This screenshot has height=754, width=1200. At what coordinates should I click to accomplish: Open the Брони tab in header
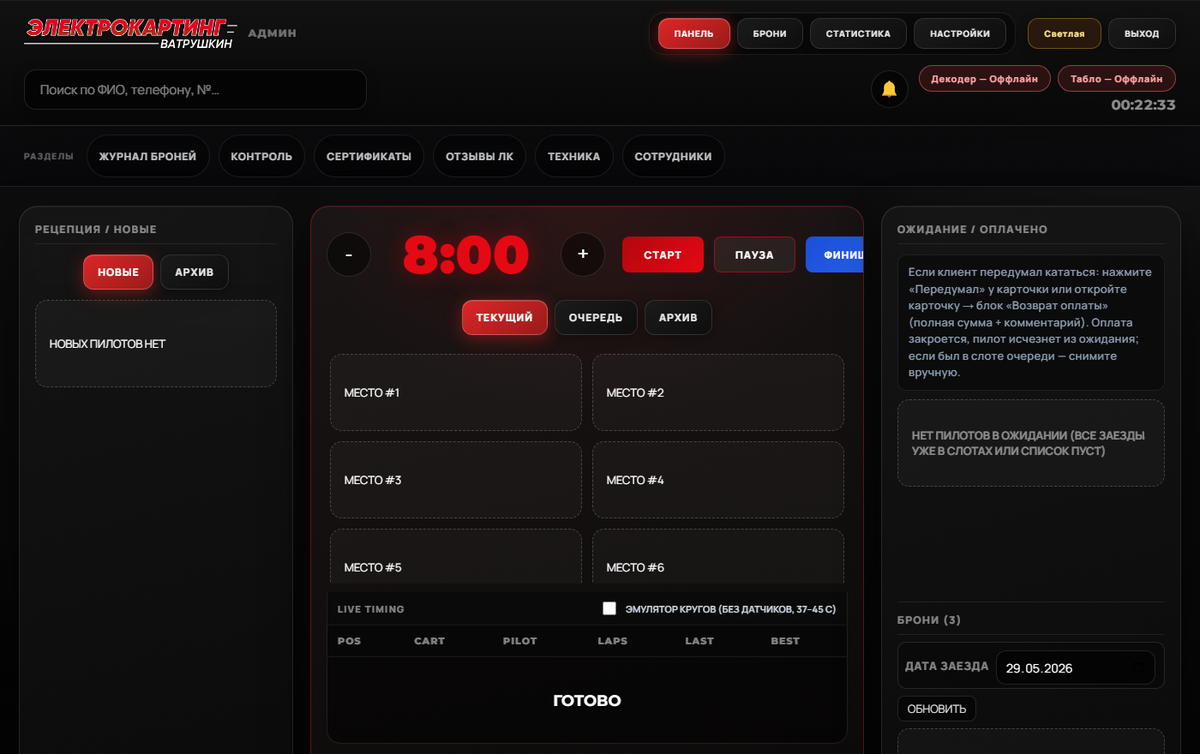(x=770, y=33)
